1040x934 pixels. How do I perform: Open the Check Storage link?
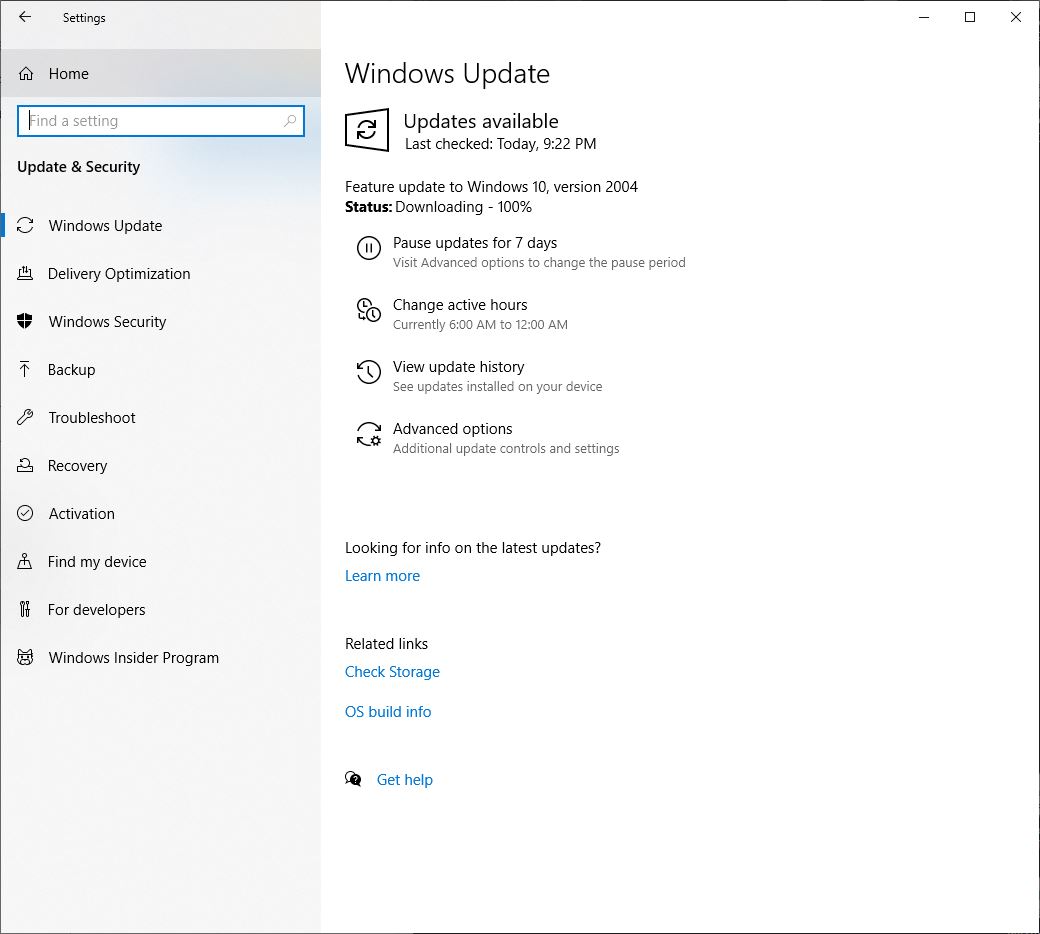pos(392,671)
